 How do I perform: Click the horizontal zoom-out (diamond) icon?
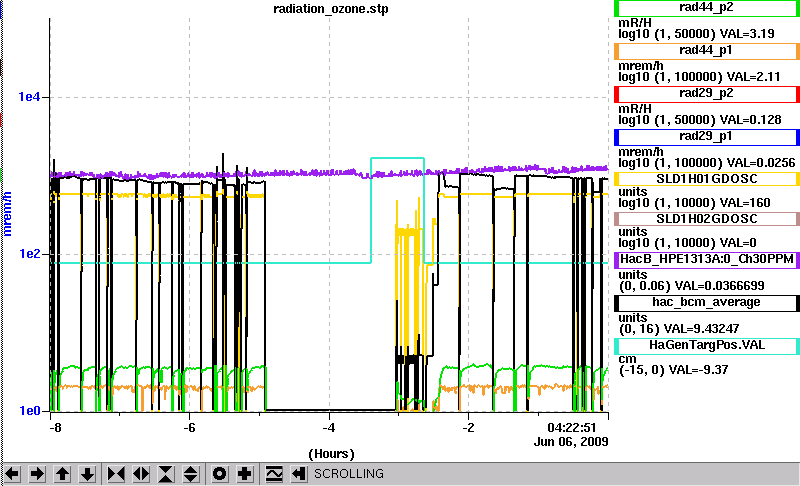141,474
